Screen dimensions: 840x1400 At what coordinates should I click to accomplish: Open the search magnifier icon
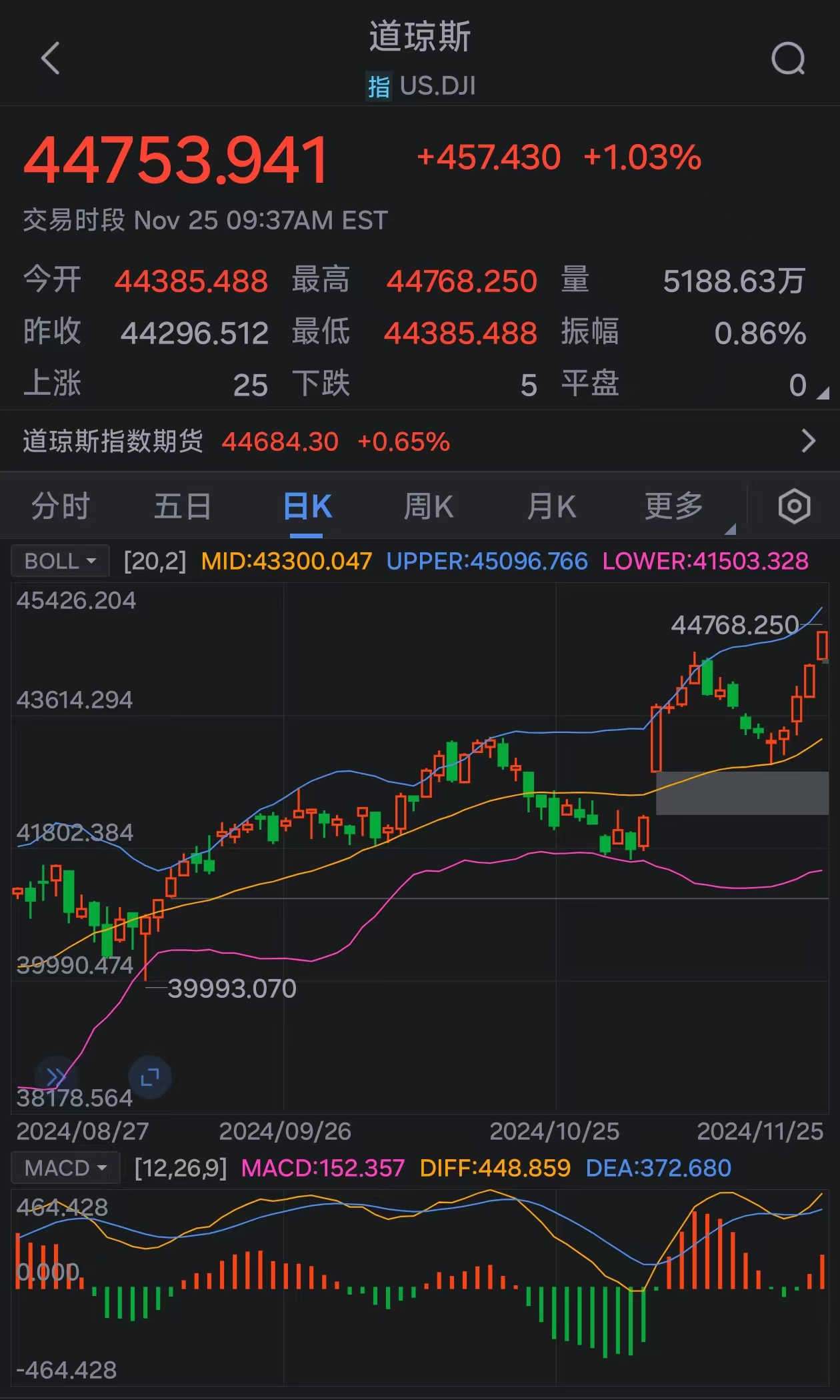788,59
